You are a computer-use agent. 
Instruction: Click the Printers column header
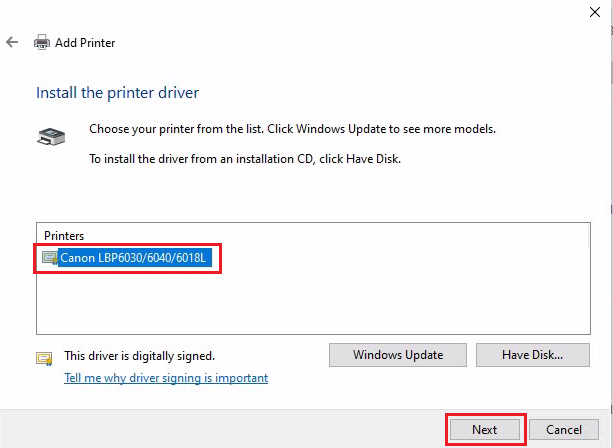pyautogui.click(x=66, y=235)
